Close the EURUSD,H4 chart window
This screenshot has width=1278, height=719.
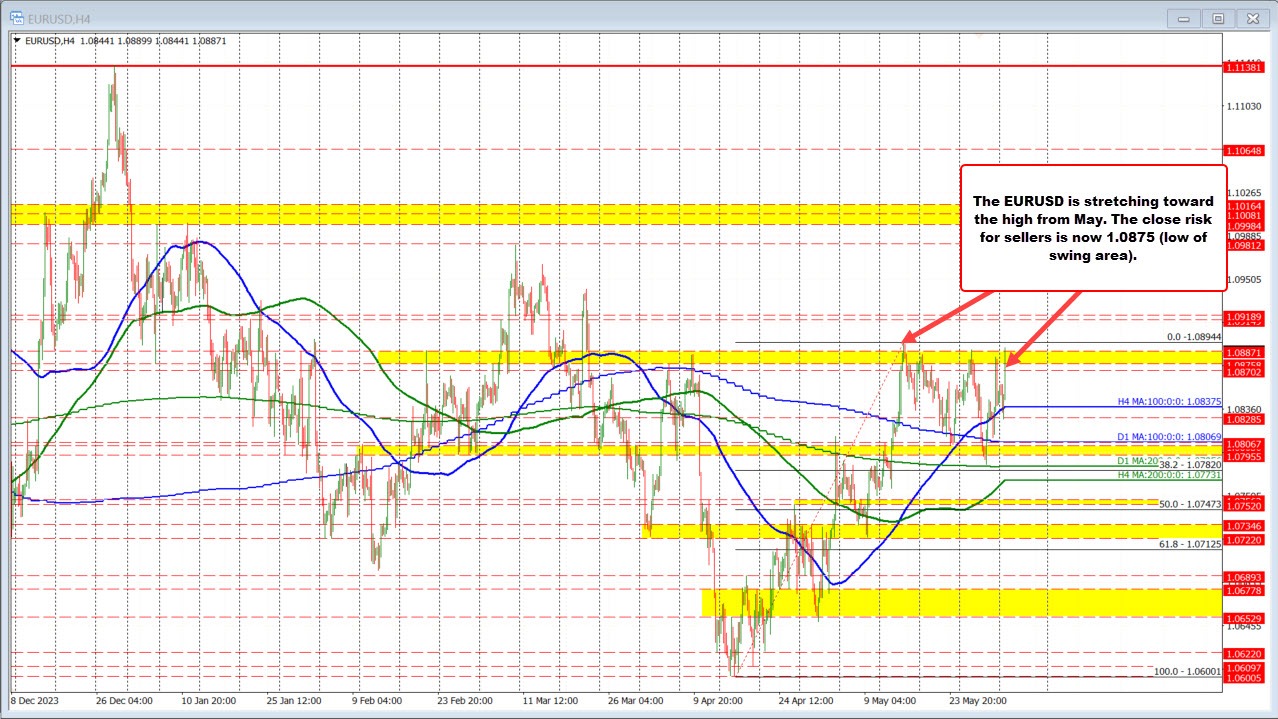click(1252, 17)
